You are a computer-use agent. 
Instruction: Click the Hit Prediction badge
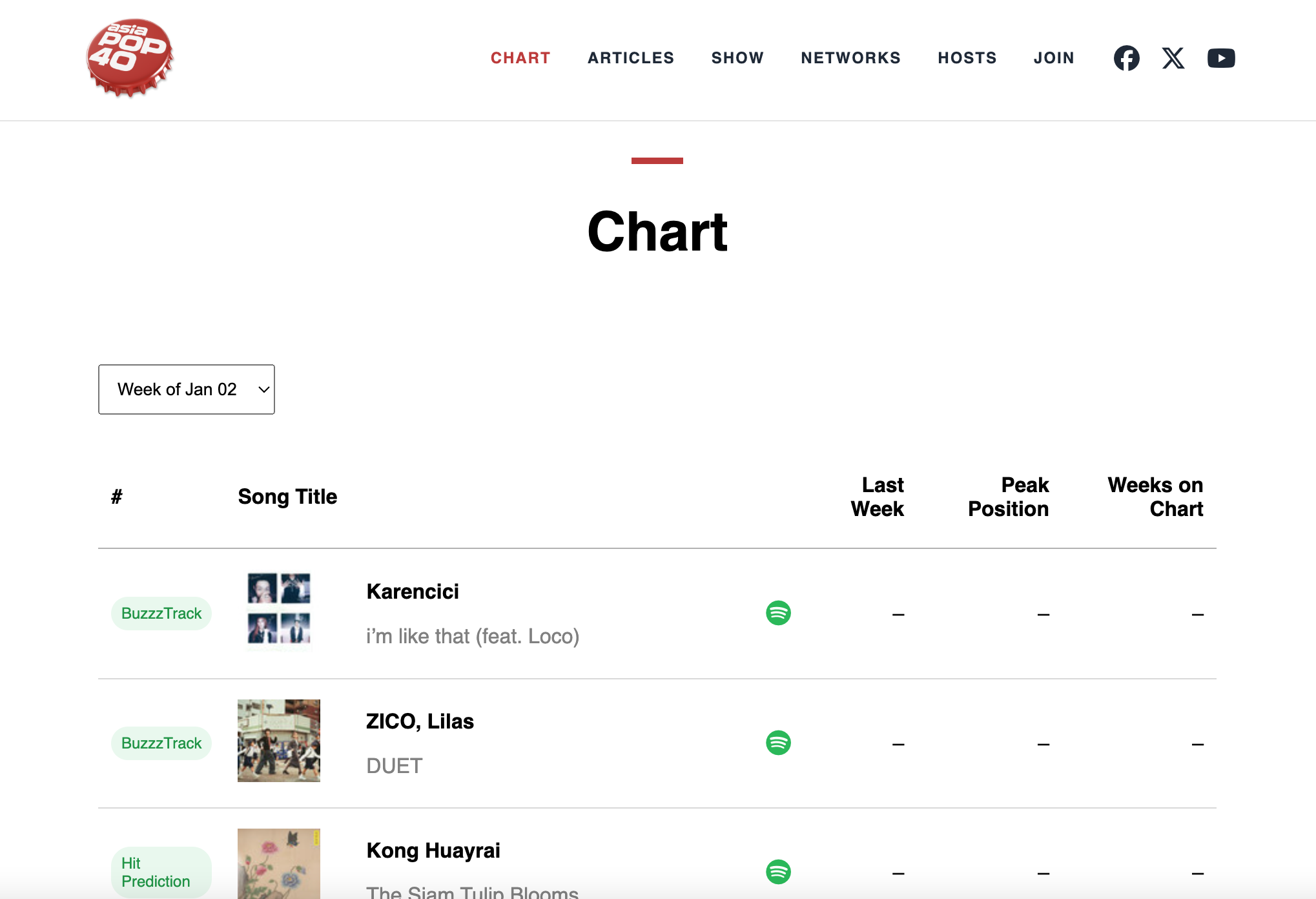coord(161,873)
